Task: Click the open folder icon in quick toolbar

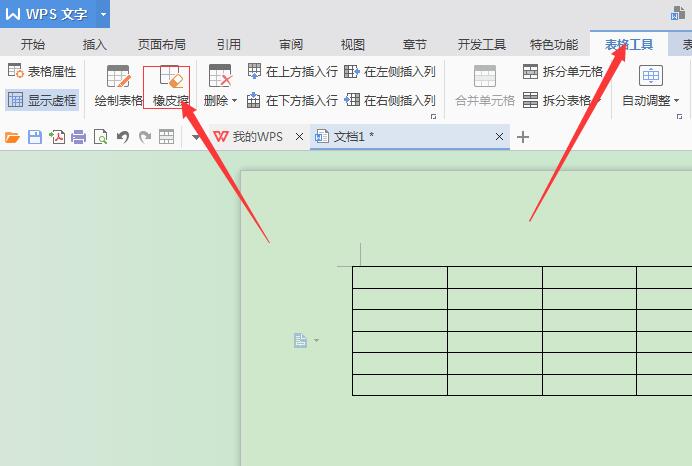Action: point(12,137)
